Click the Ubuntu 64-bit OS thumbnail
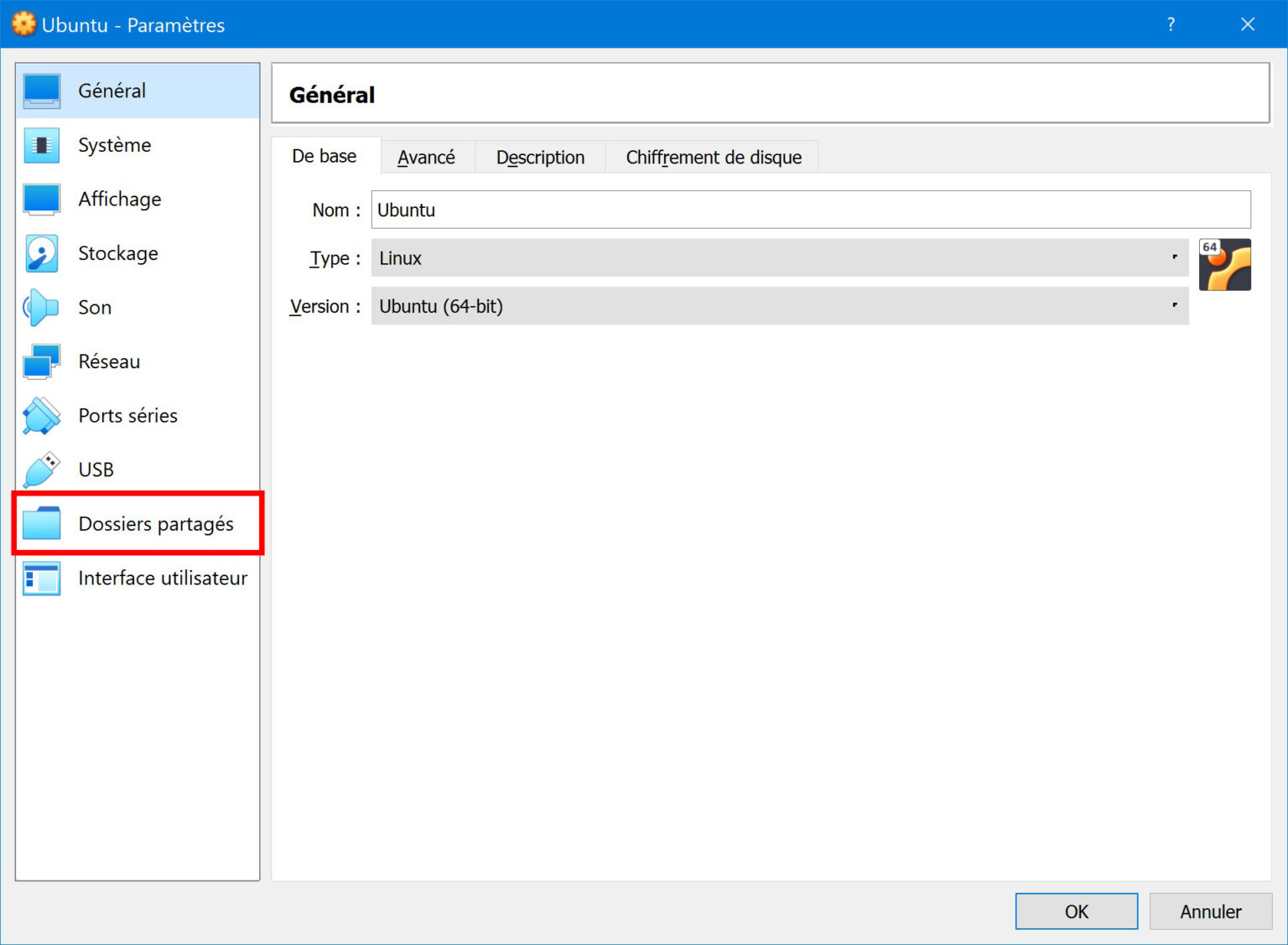Screen dimensions: 1288x945 pyautogui.click(x=1225, y=264)
